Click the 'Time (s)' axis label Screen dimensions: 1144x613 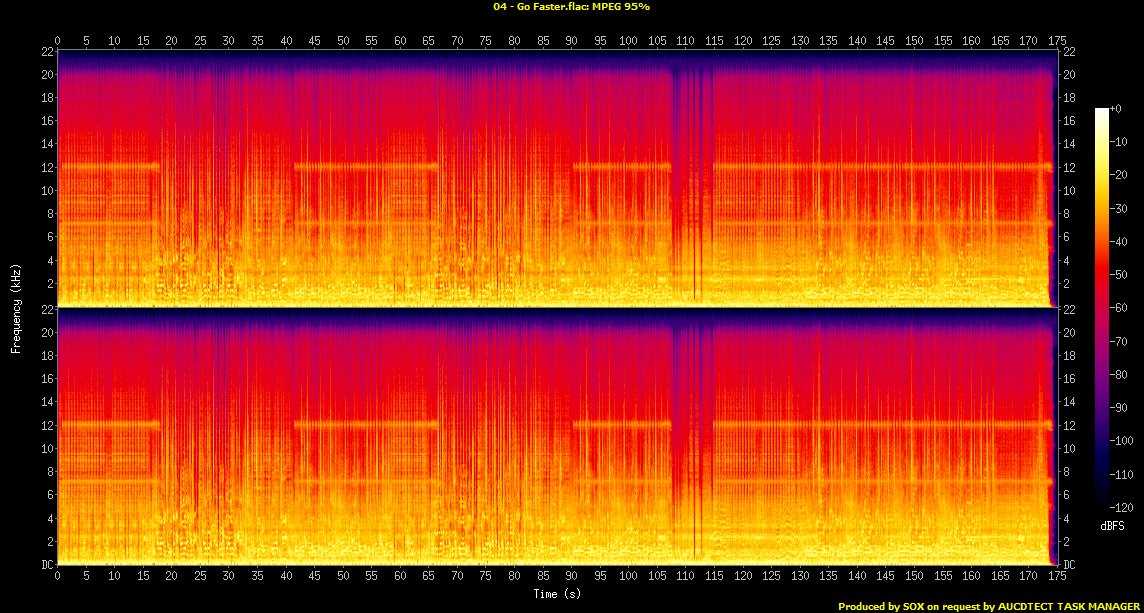[558, 594]
